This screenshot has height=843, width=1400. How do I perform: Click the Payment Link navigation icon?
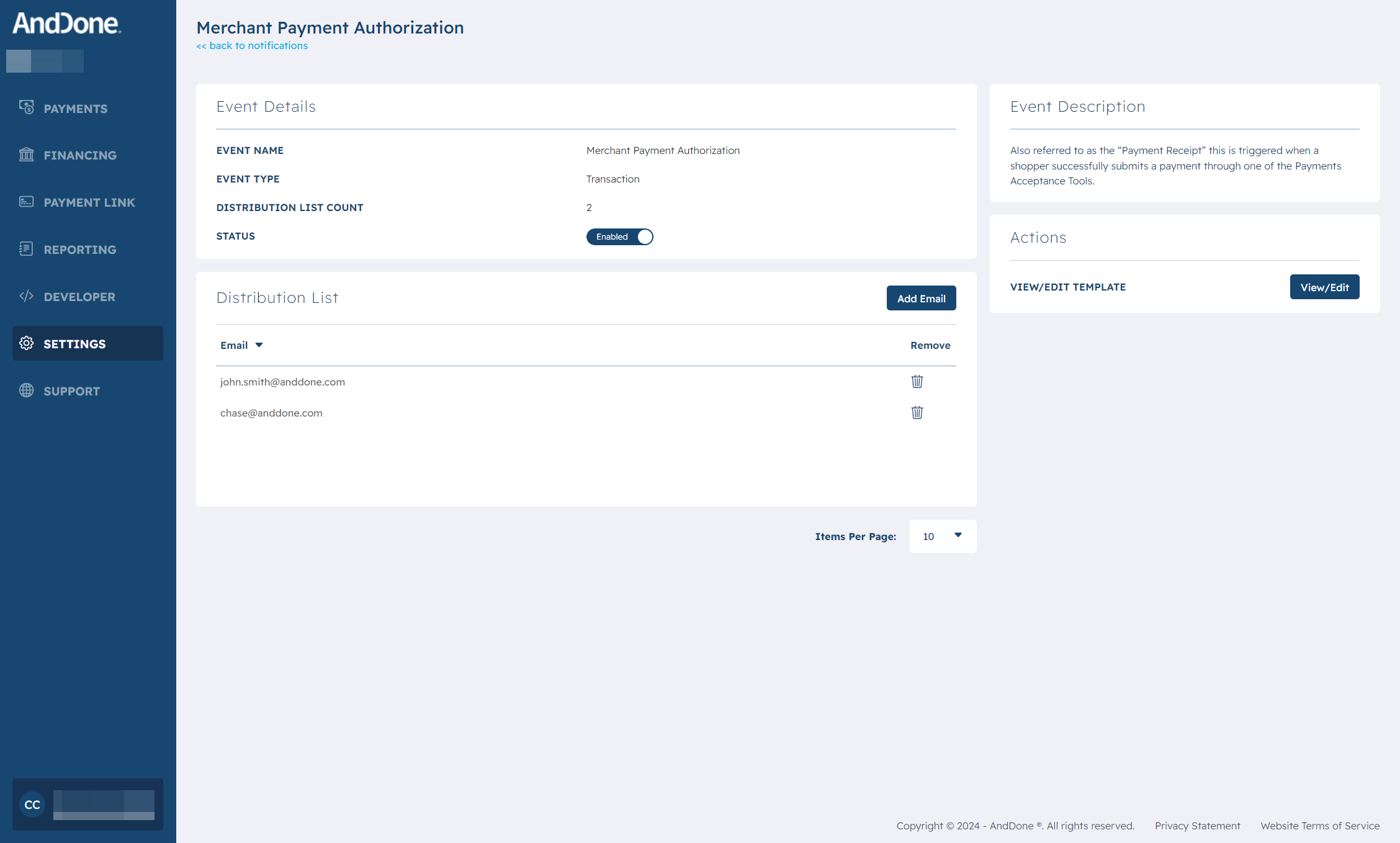coord(27,202)
